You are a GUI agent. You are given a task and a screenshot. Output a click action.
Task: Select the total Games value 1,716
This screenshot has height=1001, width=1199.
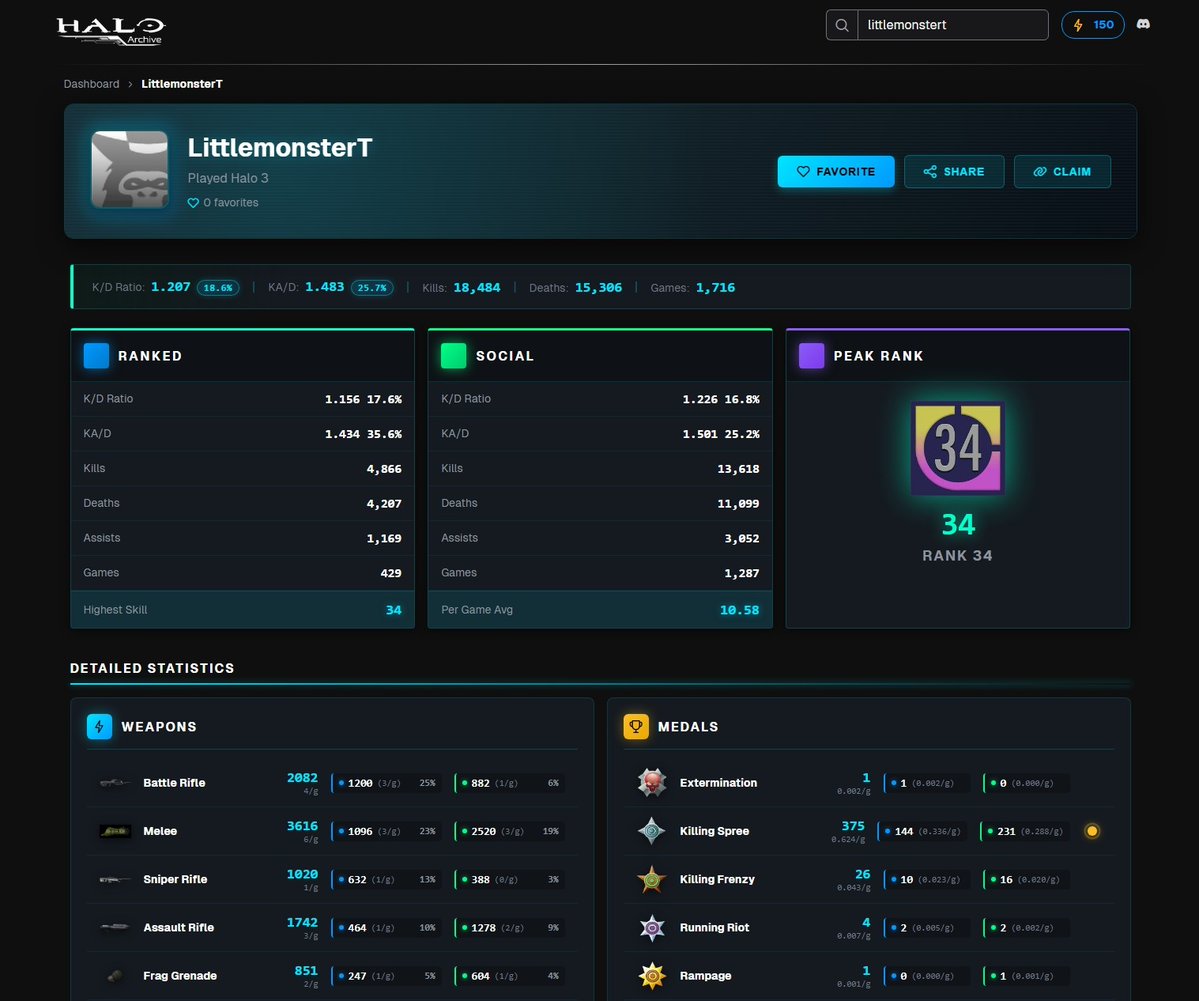click(715, 288)
